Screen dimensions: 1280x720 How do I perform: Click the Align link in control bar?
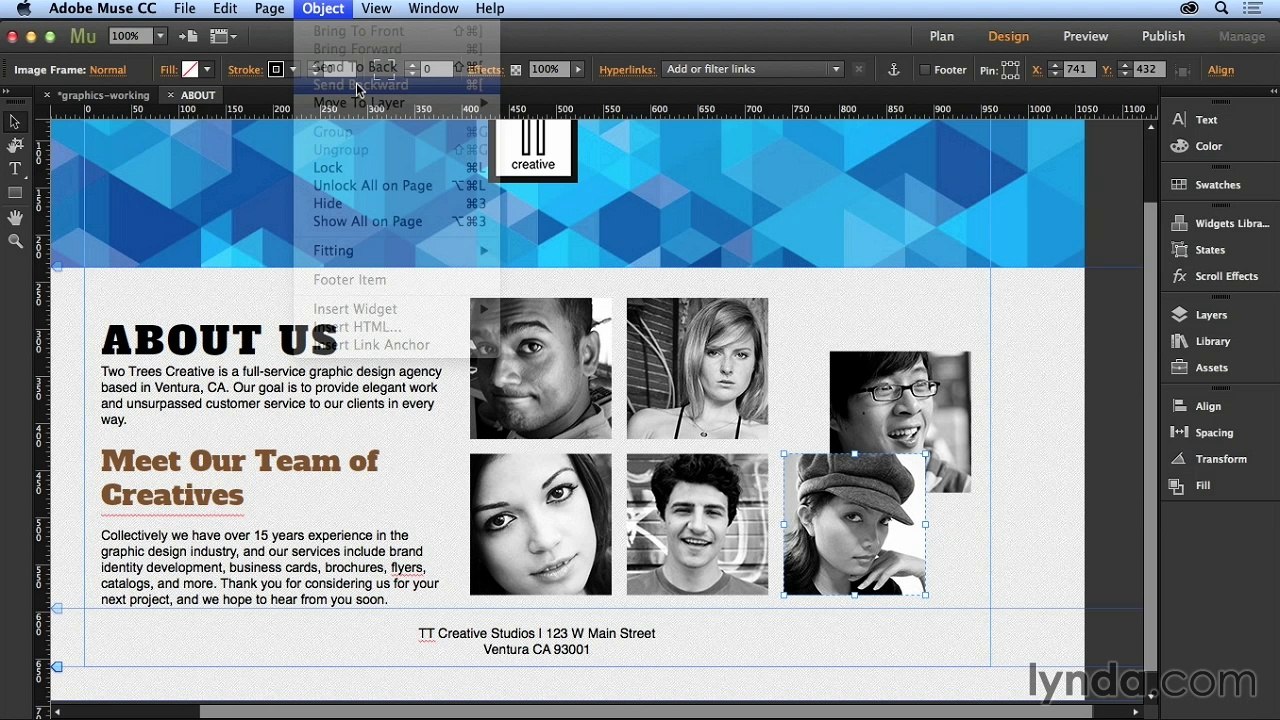coord(1221,70)
